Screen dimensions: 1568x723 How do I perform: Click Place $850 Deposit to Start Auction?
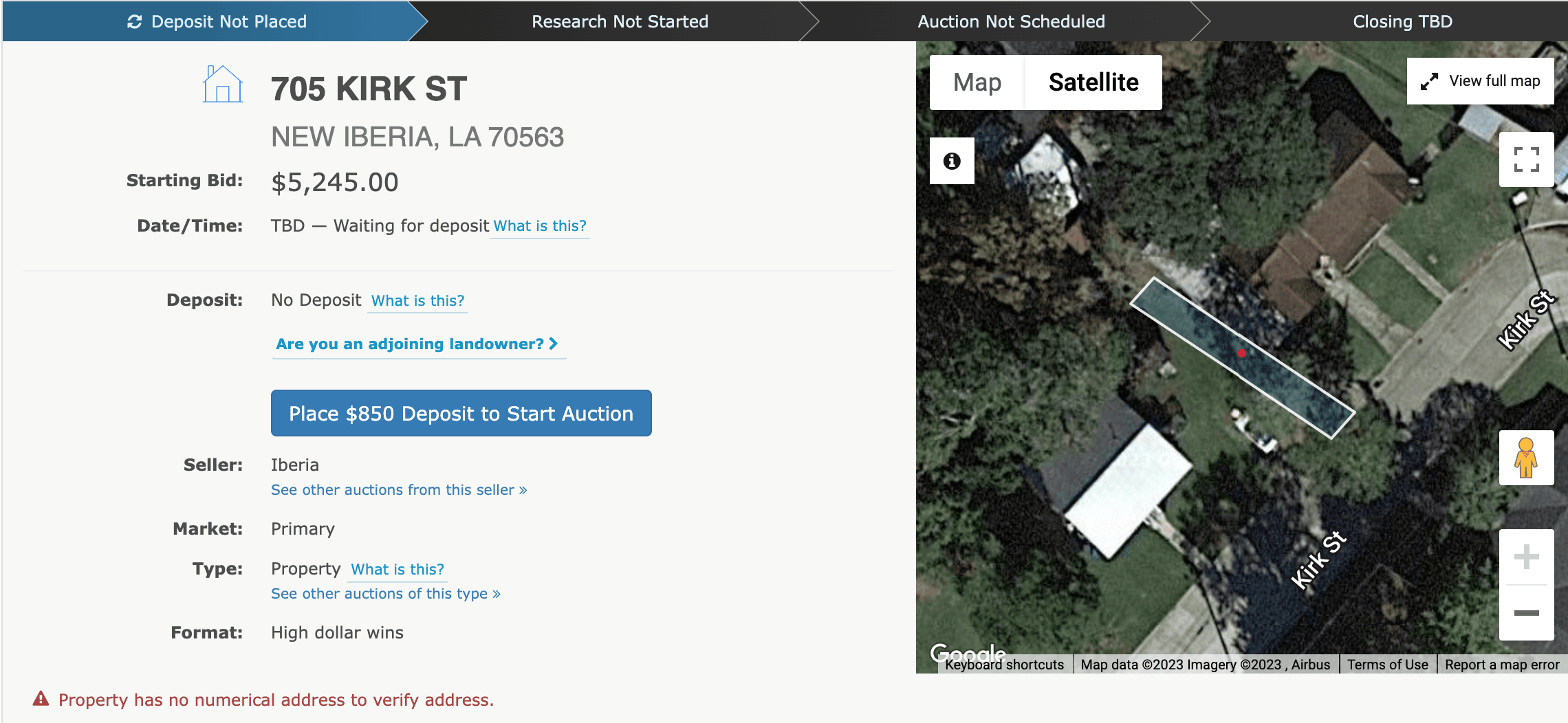pyautogui.click(x=461, y=413)
